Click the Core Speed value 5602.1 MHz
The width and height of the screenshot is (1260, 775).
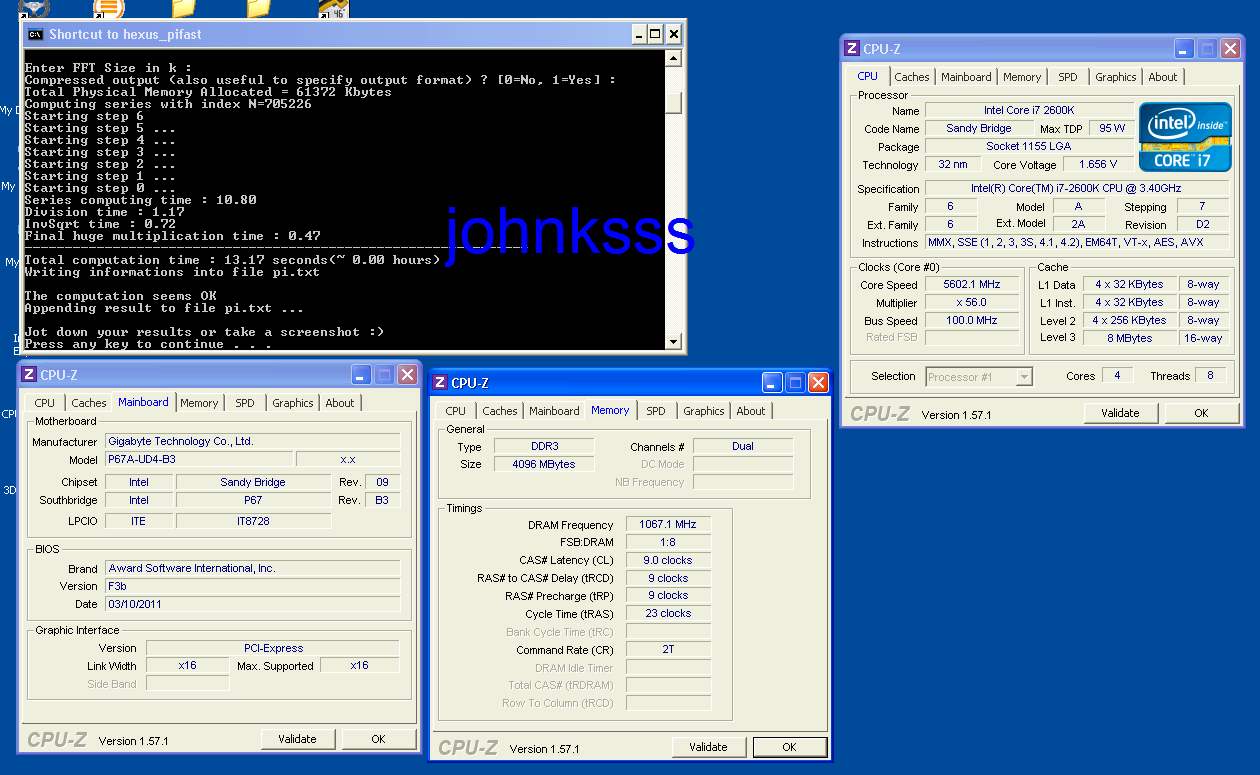[x=972, y=285]
